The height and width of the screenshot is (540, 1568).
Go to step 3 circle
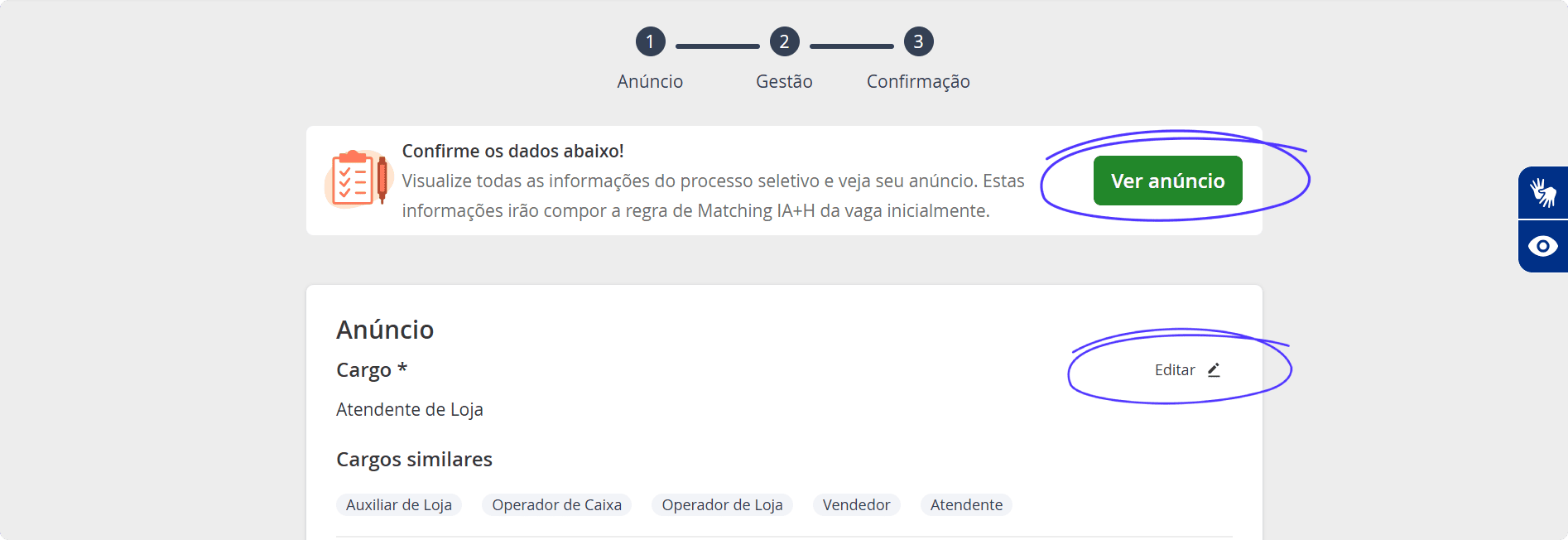[918, 41]
